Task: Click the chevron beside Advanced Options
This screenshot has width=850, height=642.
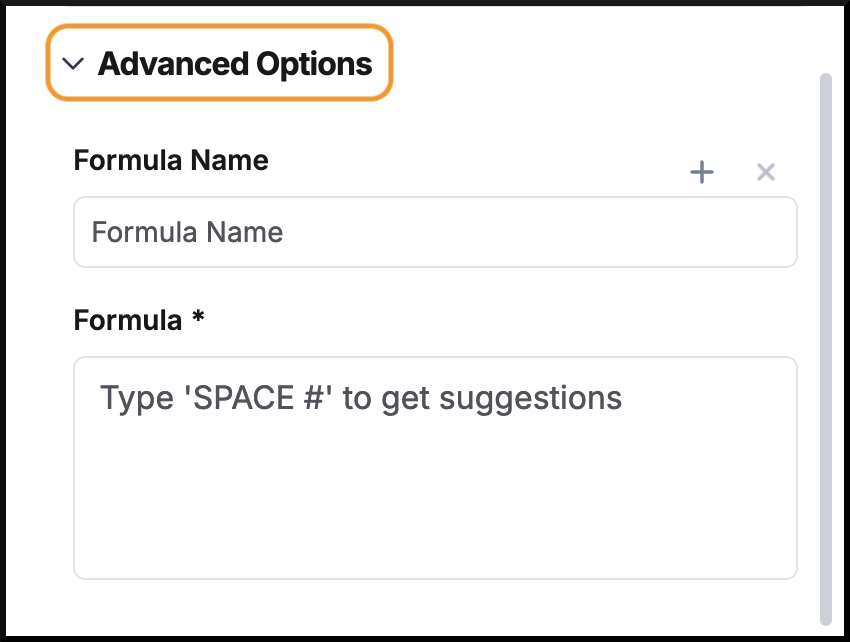Action: click(73, 64)
